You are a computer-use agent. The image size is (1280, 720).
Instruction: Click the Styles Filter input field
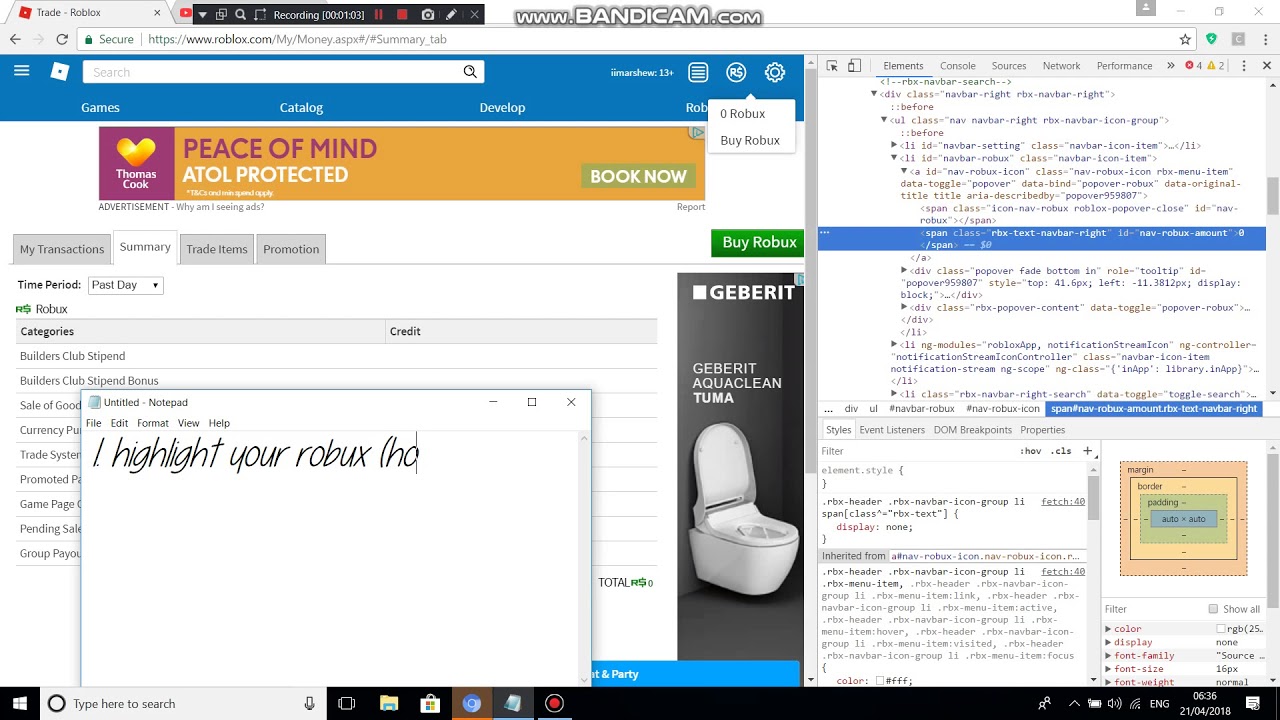pyautogui.click(x=915, y=451)
